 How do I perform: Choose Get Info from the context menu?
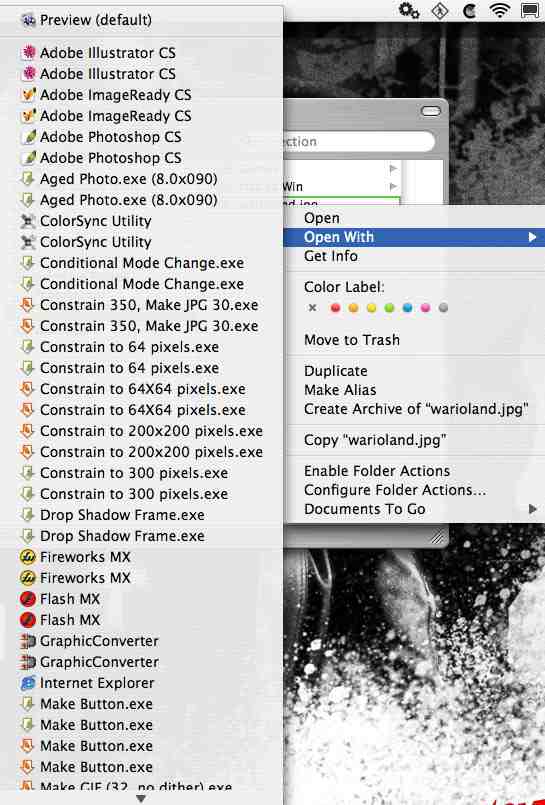coord(414,256)
